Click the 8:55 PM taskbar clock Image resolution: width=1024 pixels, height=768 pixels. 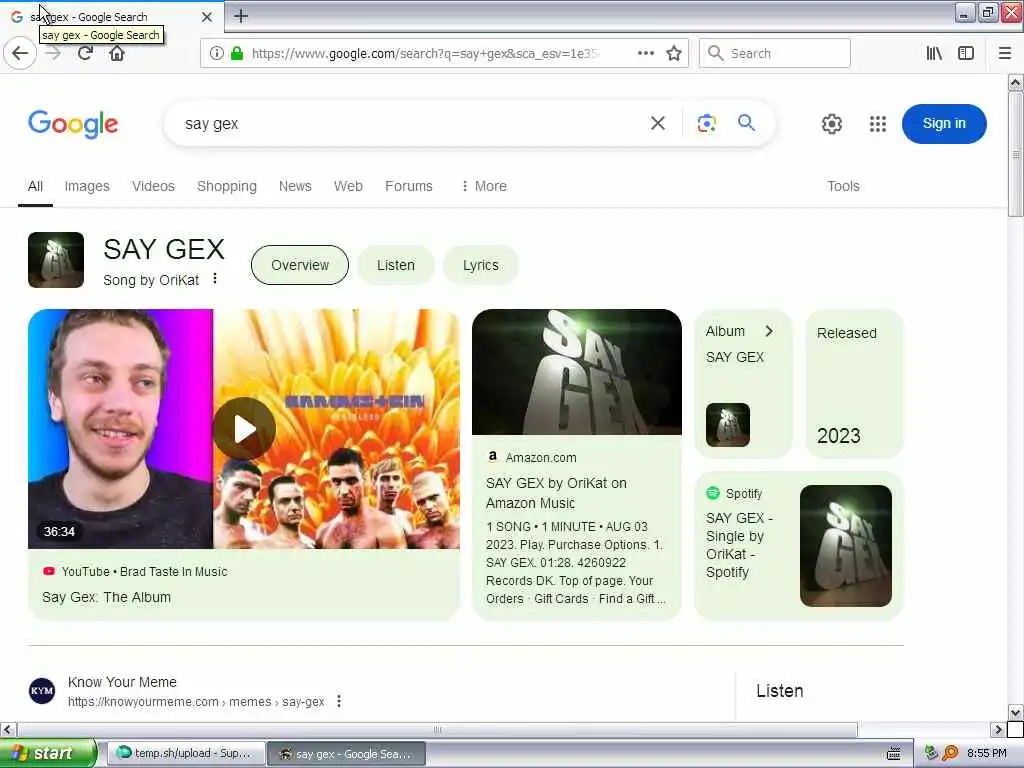pos(987,753)
